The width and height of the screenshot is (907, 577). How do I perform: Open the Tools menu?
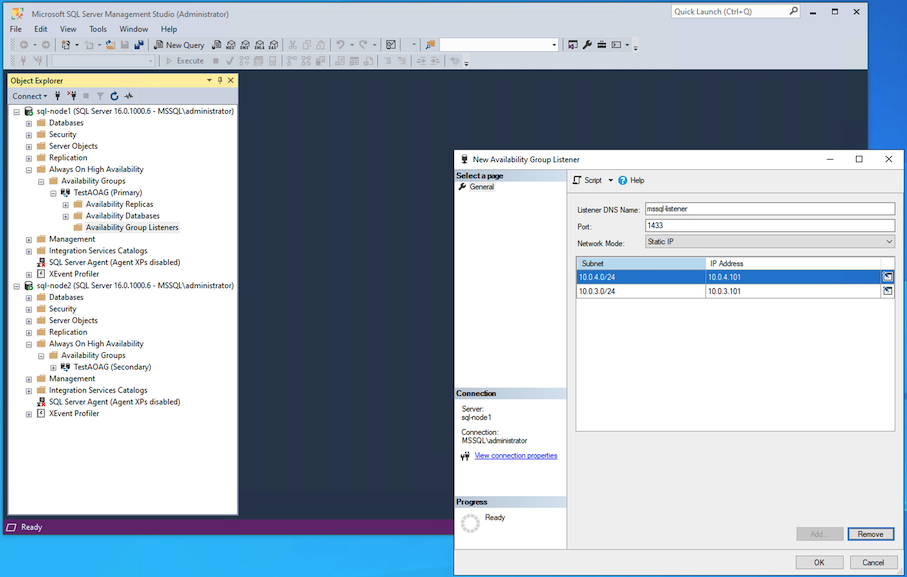pyautogui.click(x=98, y=29)
